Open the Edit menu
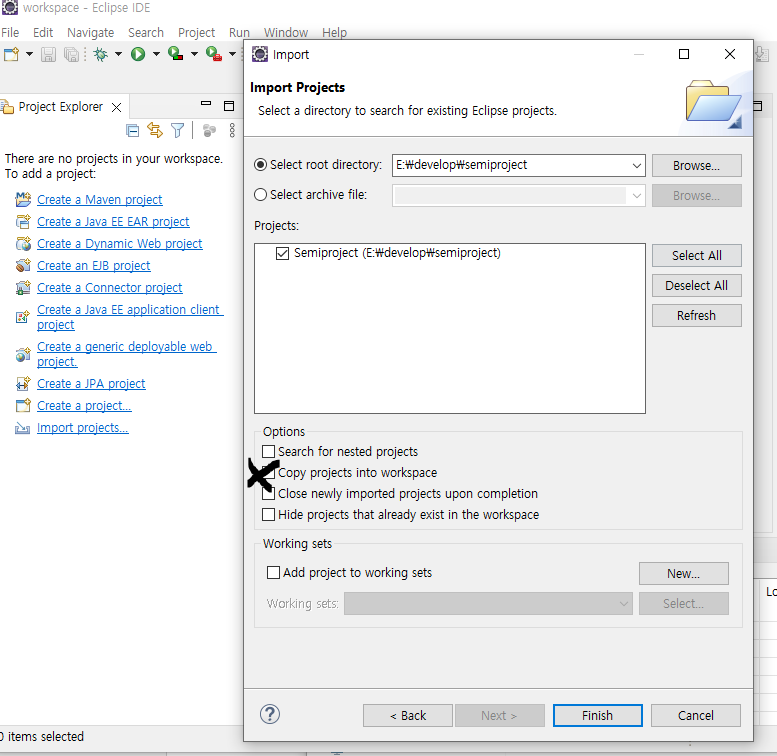This screenshot has width=777, height=756. click(43, 33)
